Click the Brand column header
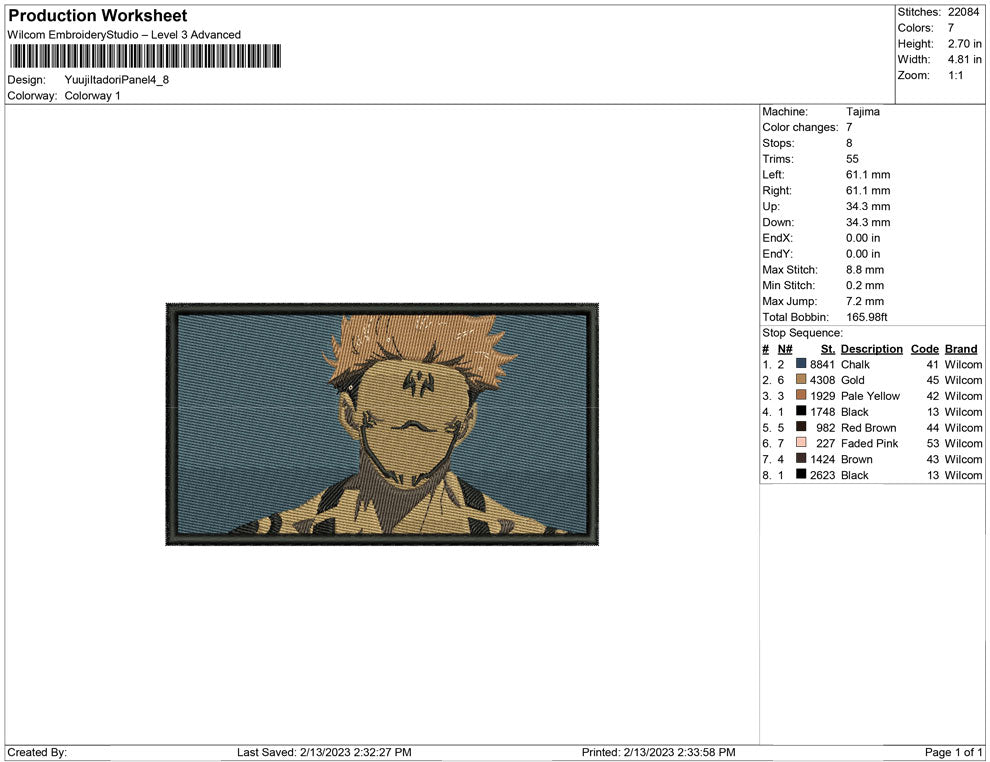Viewport: 990px width, 762px height. coord(961,349)
